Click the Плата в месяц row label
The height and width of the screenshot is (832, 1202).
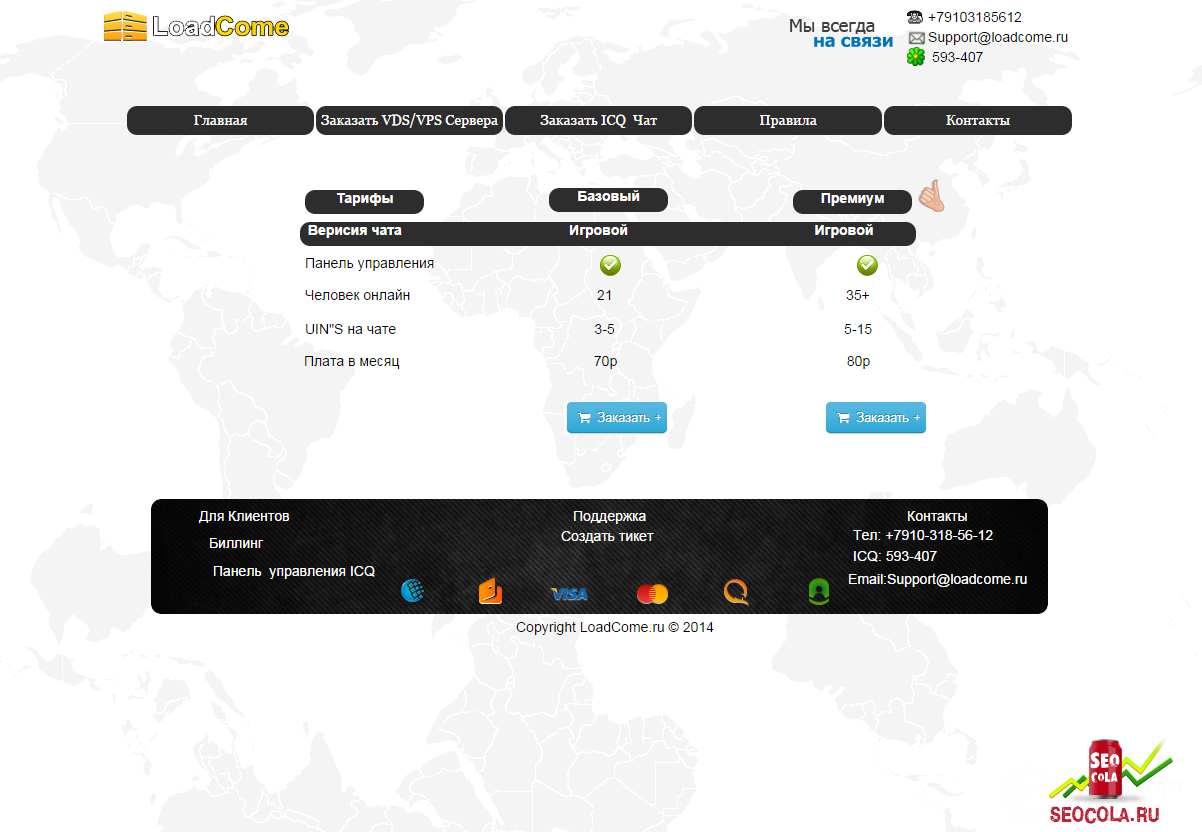[352, 361]
